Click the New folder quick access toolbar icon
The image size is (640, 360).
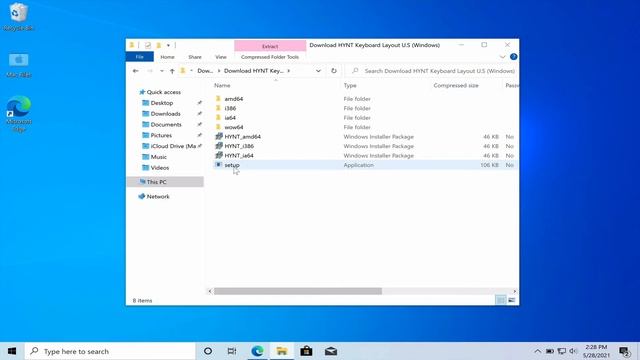(159, 45)
